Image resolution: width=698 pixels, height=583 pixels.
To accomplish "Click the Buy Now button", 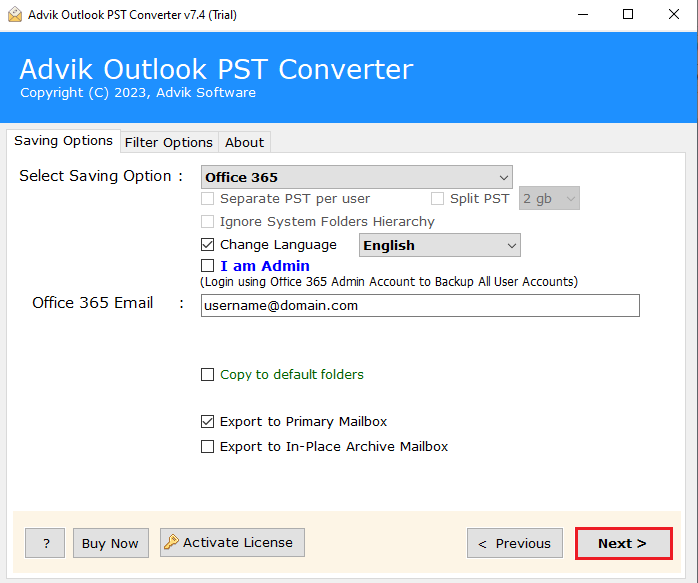I will click(x=110, y=543).
